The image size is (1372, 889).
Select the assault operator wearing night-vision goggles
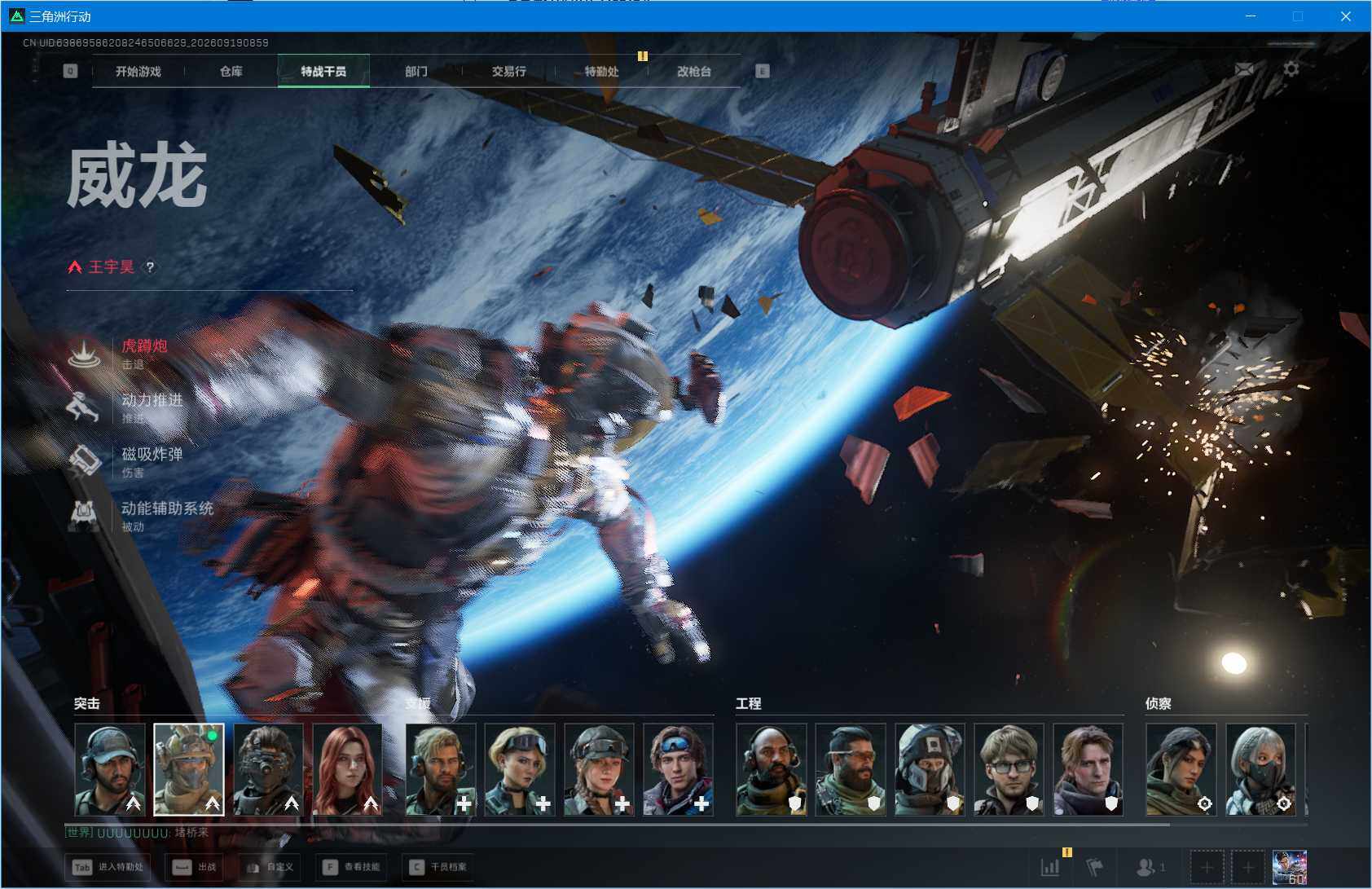point(268,769)
